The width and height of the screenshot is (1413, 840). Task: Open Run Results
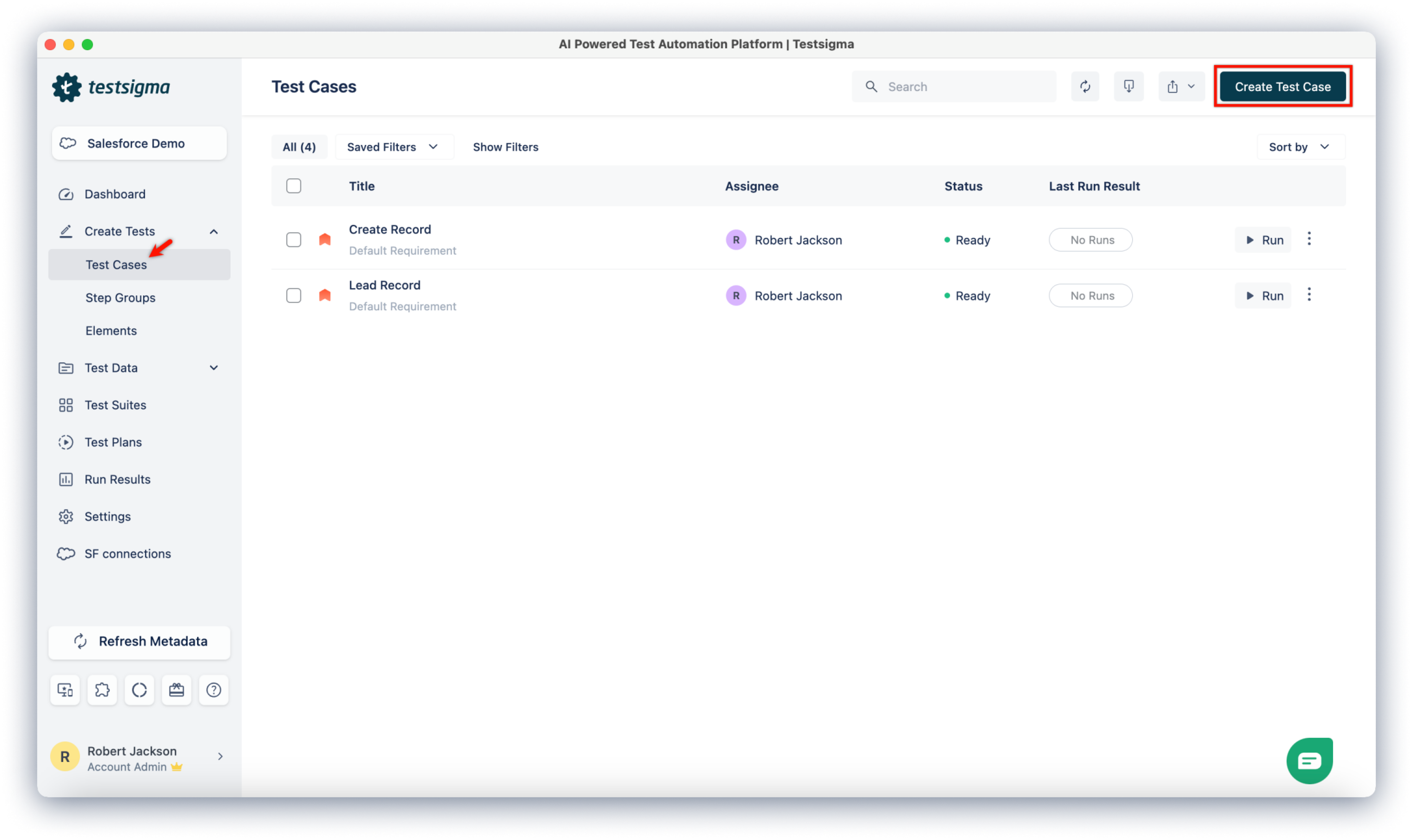[x=118, y=479]
